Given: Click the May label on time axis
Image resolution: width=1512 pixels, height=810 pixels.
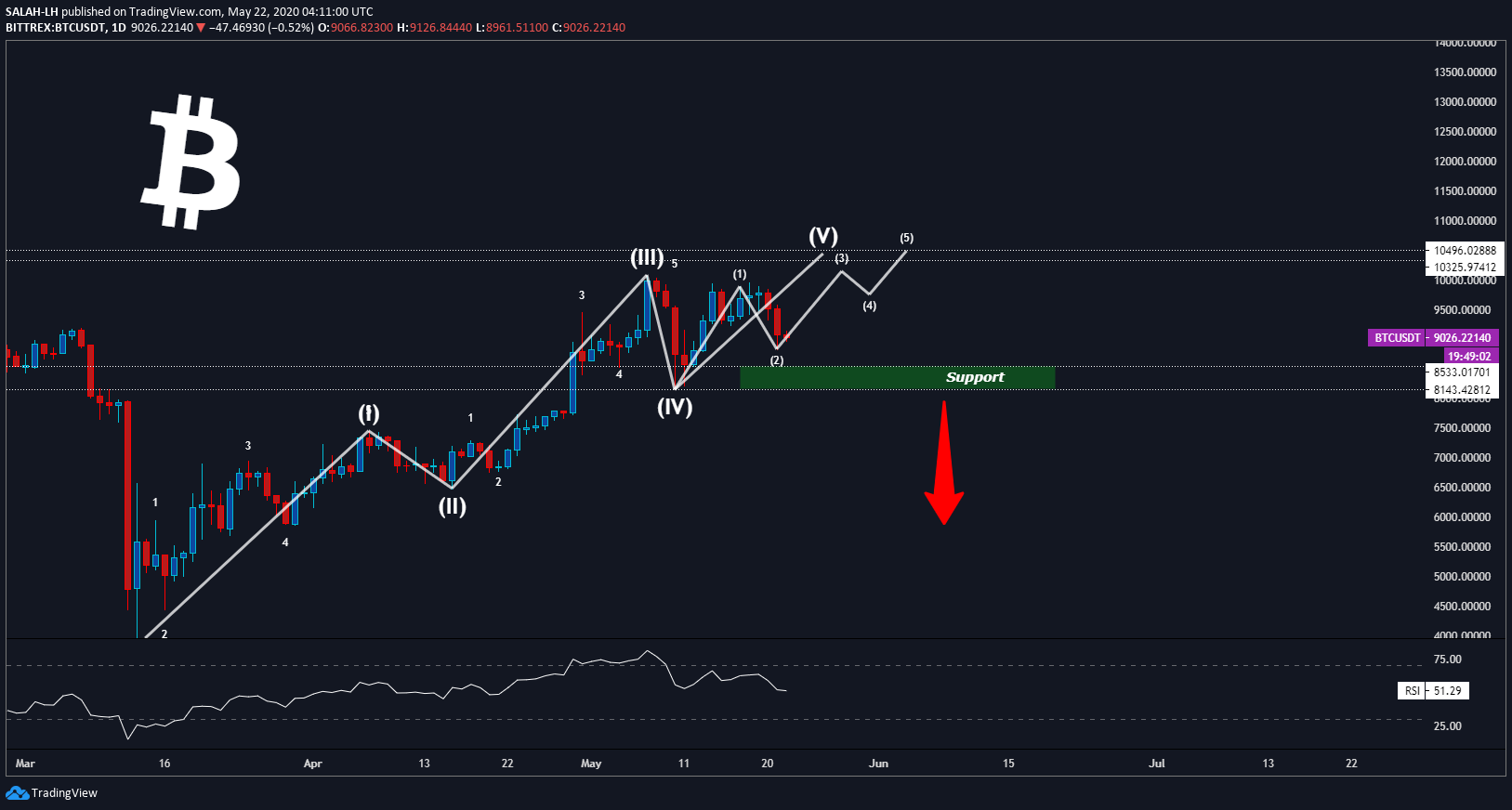Looking at the screenshot, I should click(591, 764).
